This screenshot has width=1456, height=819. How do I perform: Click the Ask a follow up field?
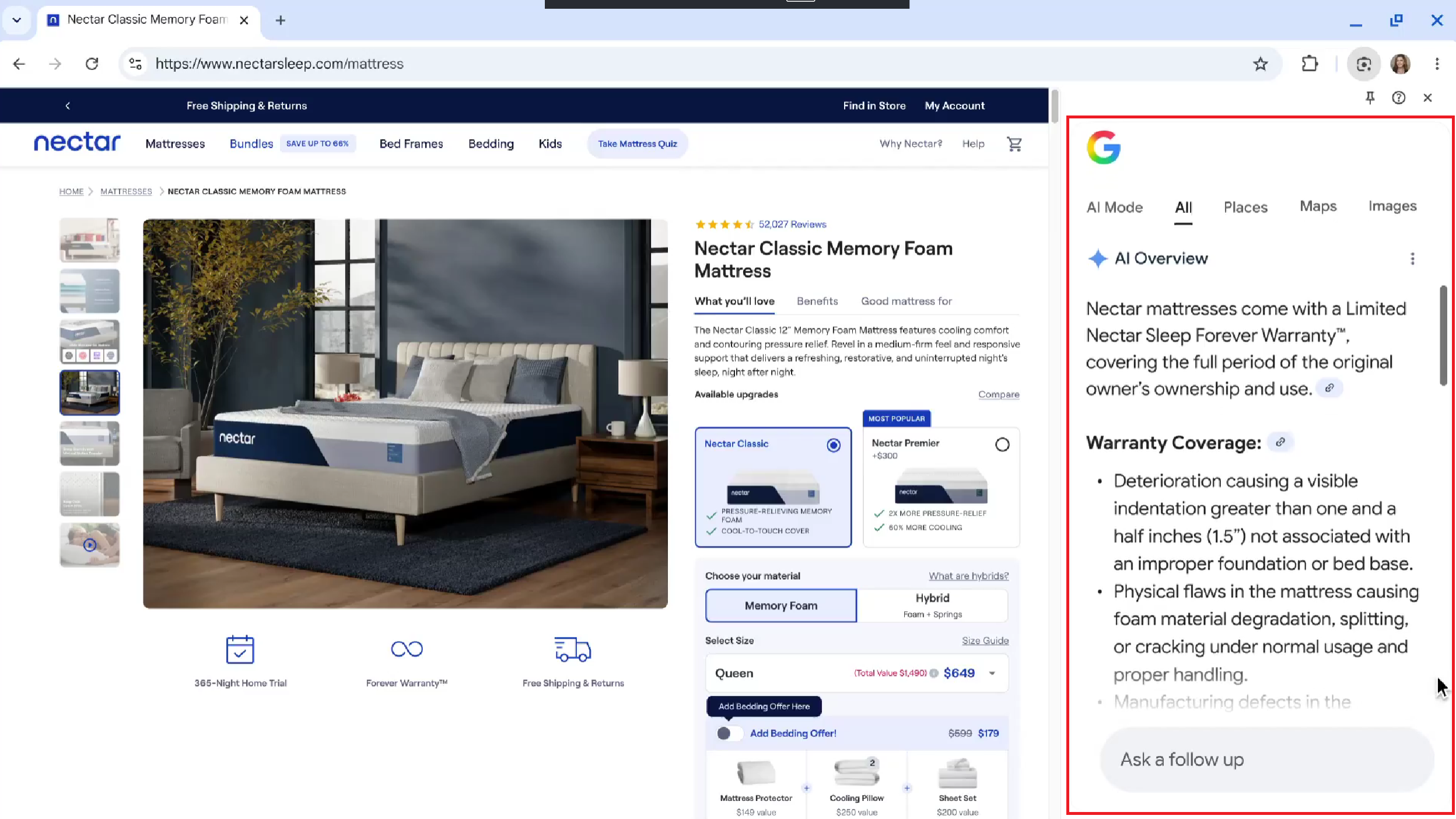click(1266, 759)
